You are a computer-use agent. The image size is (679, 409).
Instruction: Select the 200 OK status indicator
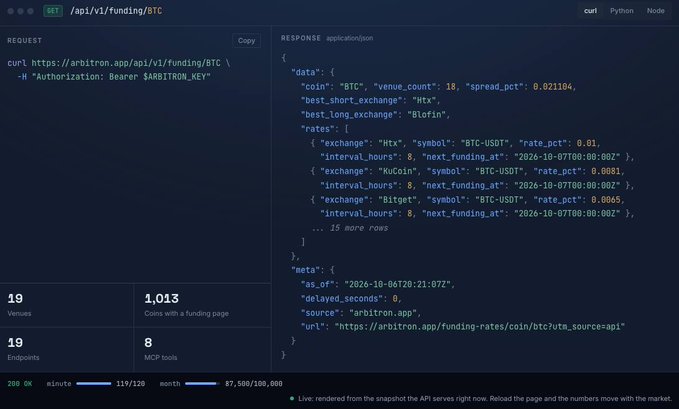click(19, 384)
